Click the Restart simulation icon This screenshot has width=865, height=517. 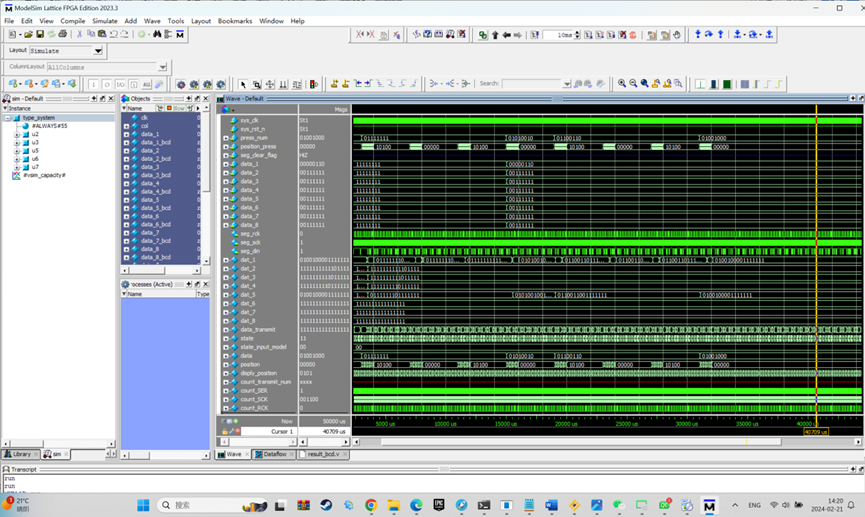click(535, 35)
